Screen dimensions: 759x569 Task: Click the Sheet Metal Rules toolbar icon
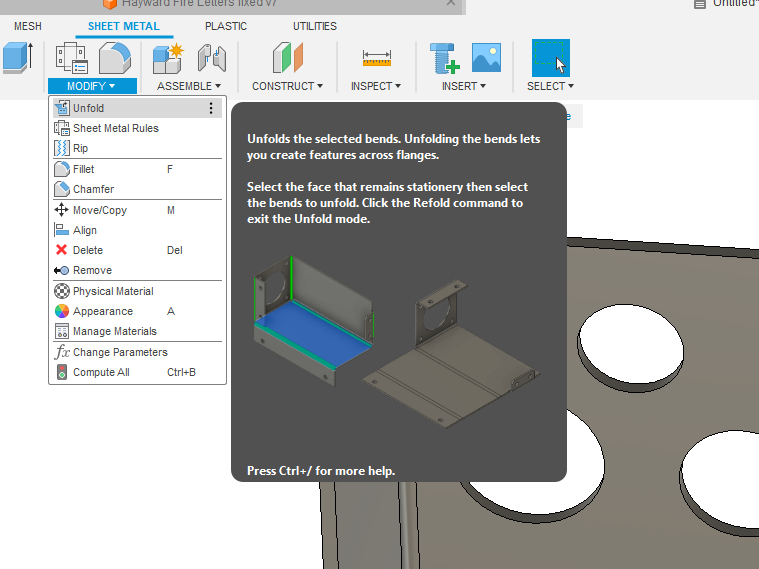coord(72,58)
